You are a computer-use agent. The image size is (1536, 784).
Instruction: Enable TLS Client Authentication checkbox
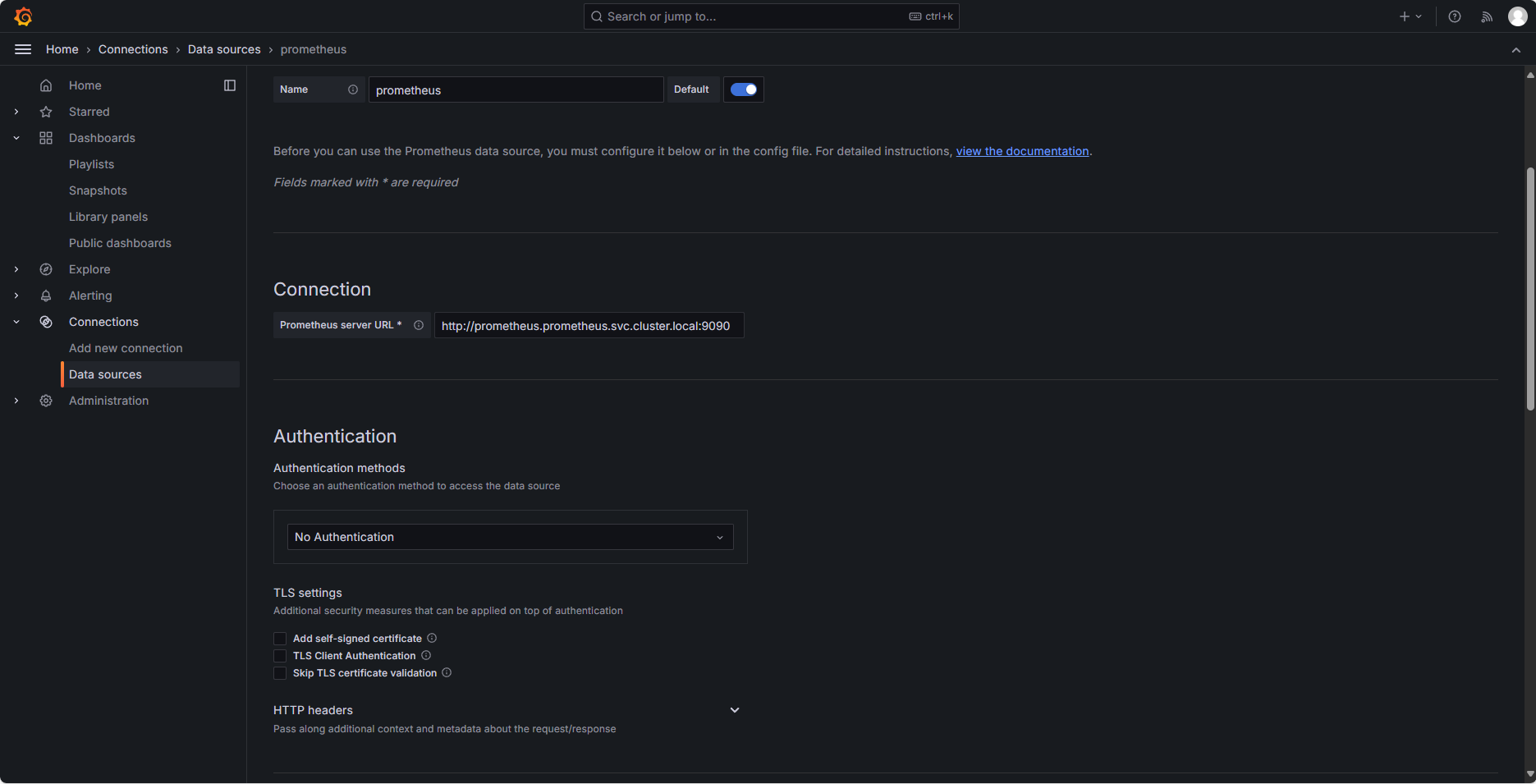coord(280,656)
